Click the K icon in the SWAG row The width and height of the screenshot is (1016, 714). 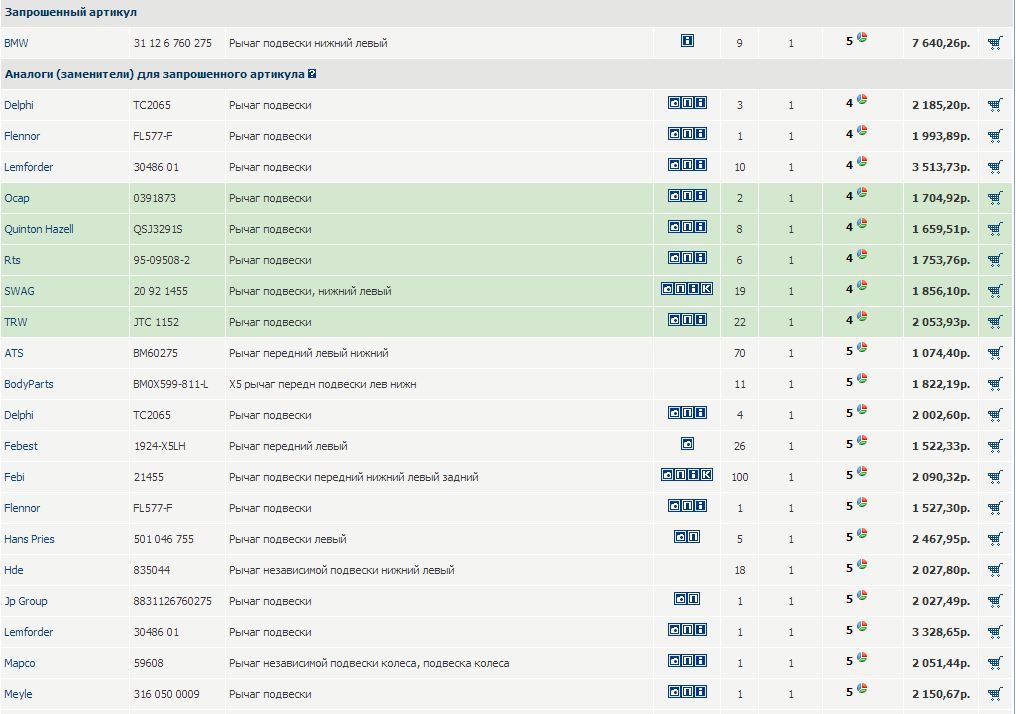707,288
